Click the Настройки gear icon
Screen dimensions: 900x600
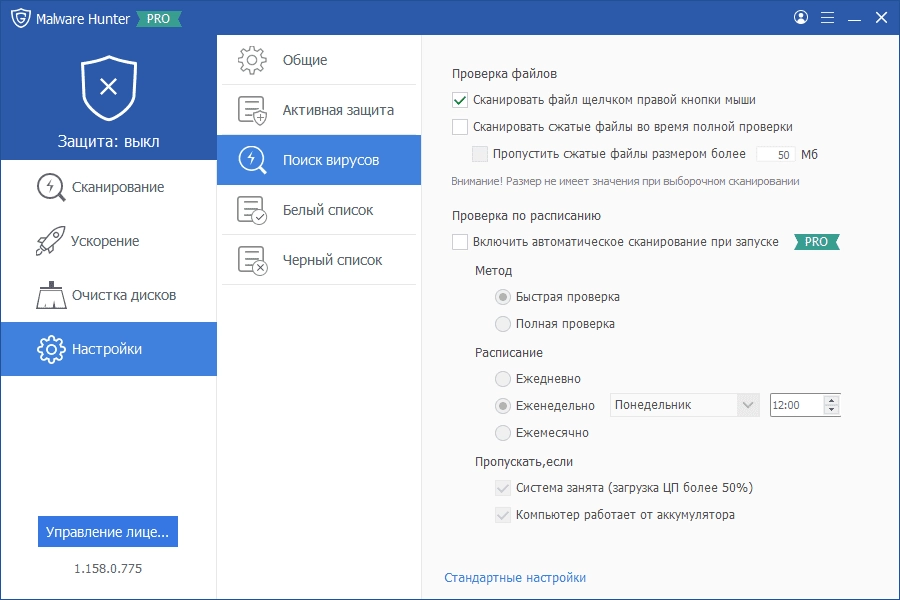tap(51, 349)
